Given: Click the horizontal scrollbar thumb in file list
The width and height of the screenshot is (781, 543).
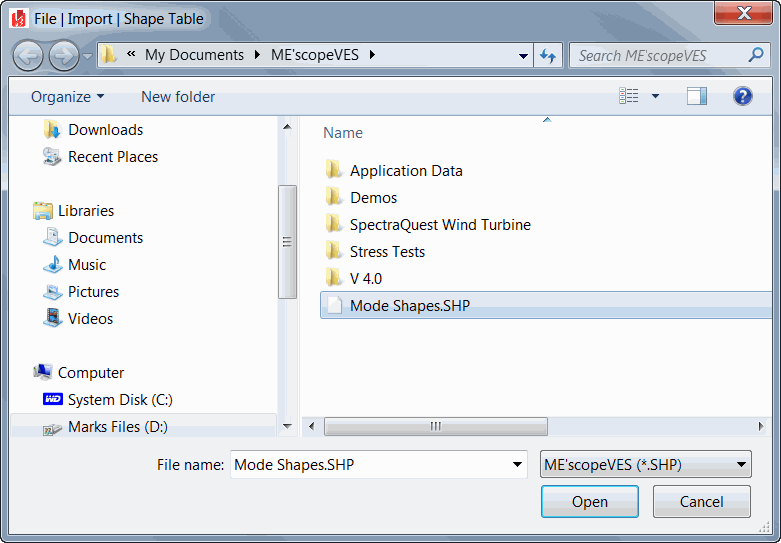Looking at the screenshot, I should pyautogui.click(x=436, y=426).
